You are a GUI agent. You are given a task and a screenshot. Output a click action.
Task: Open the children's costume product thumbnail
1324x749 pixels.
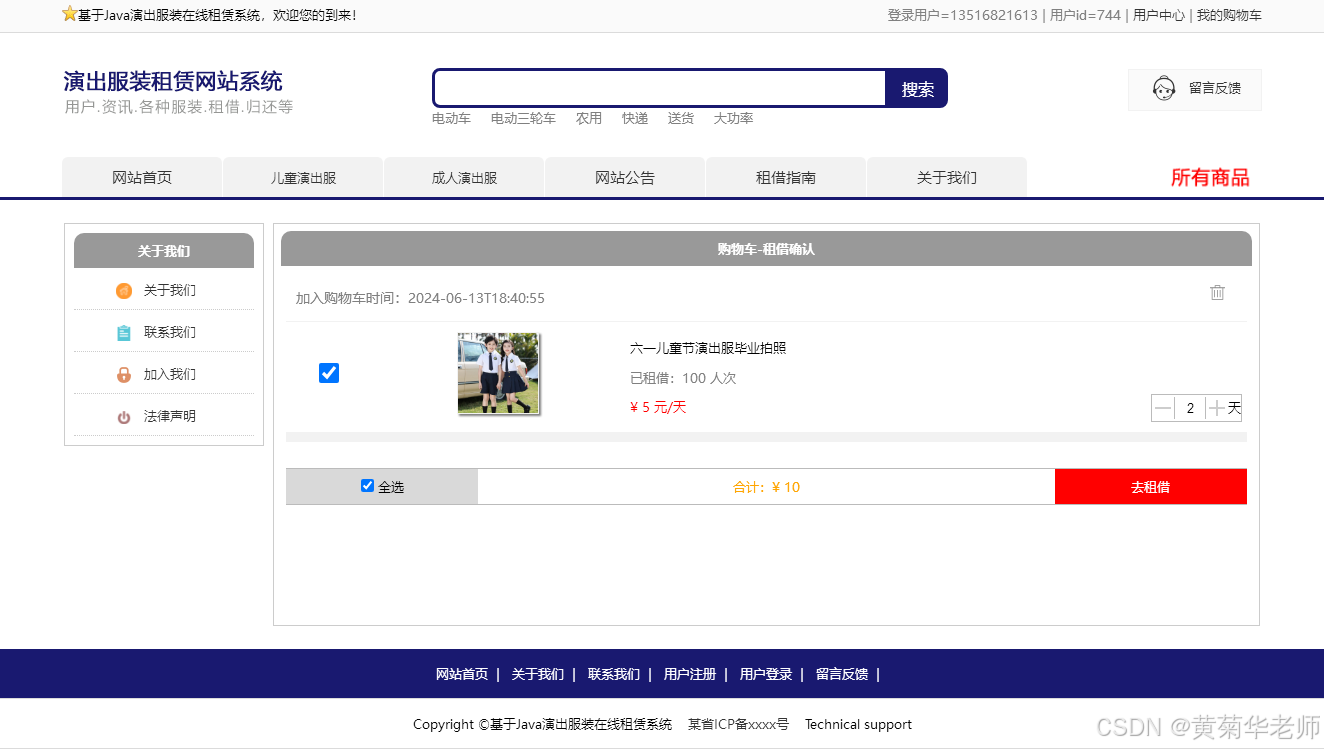(498, 373)
